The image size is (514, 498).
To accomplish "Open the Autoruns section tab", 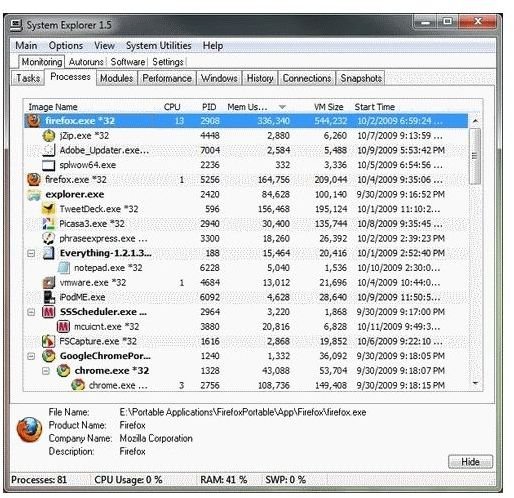I will [86, 62].
